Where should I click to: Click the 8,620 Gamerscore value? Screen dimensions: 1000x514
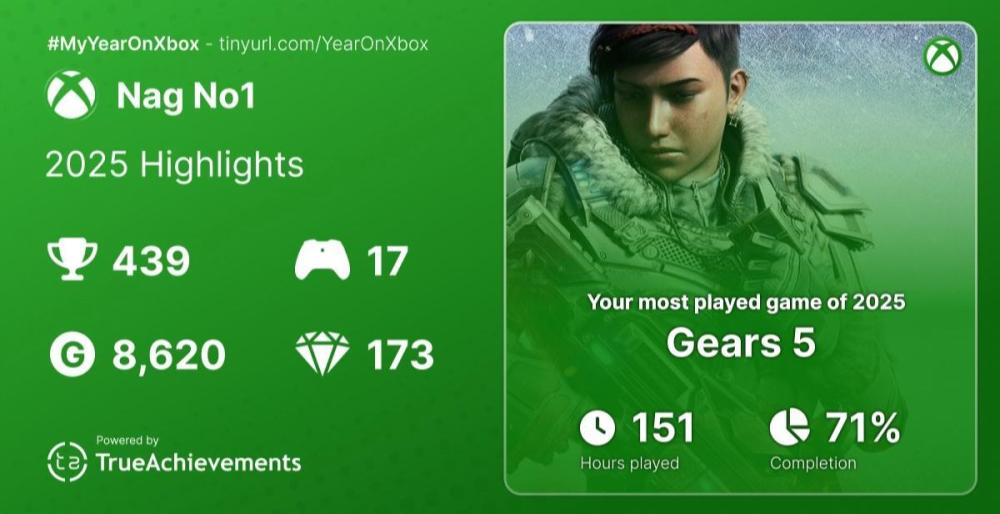[168, 355]
